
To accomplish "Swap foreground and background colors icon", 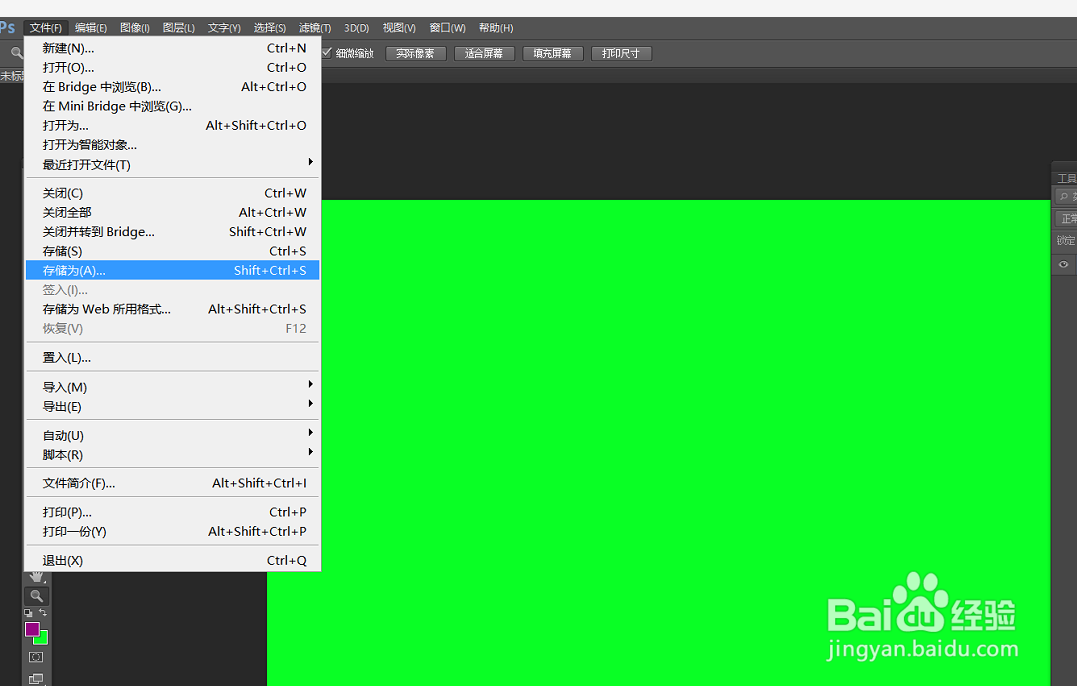I will coord(43,612).
